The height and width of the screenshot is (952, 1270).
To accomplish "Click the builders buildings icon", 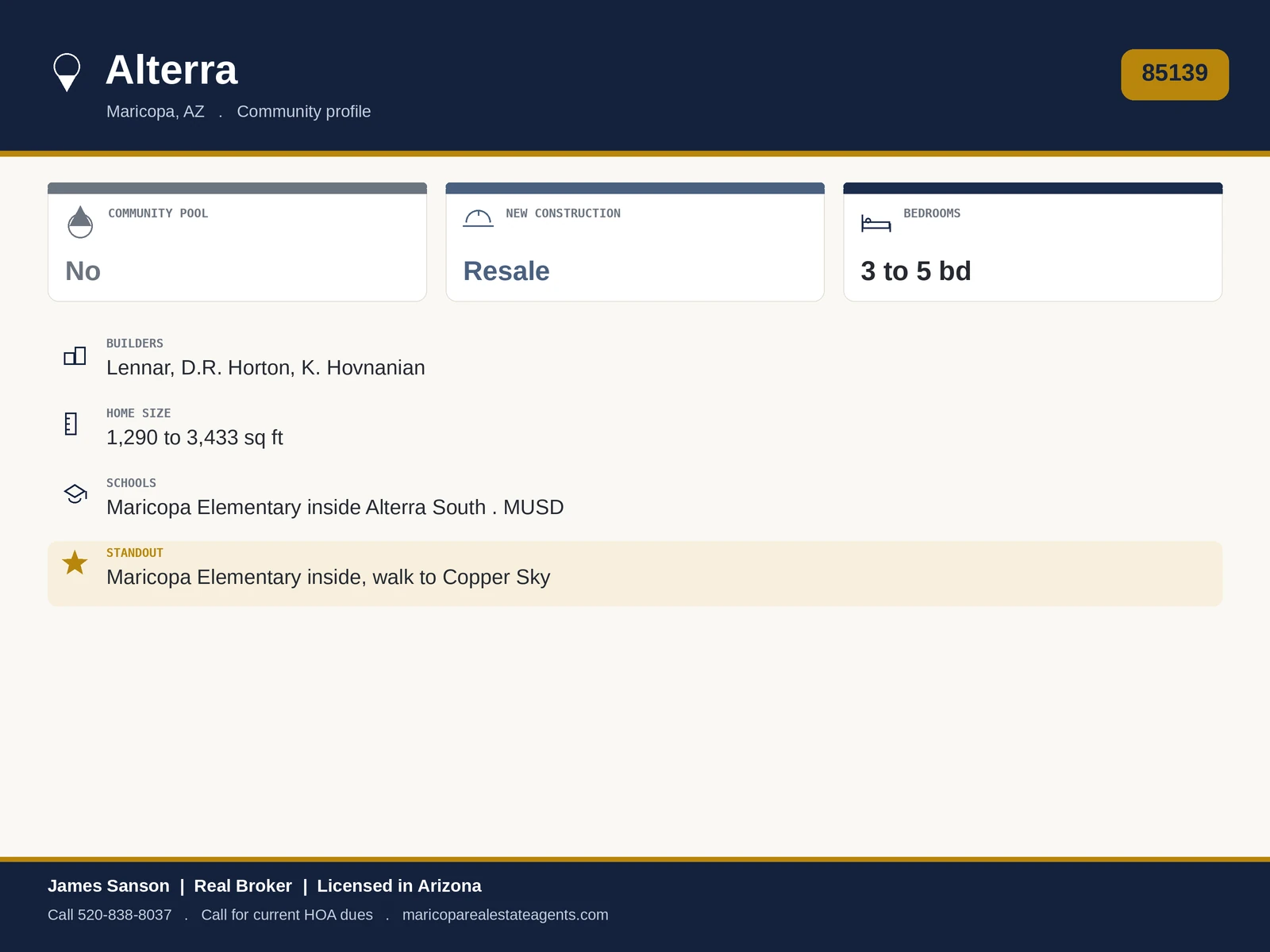I will (x=75, y=355).
